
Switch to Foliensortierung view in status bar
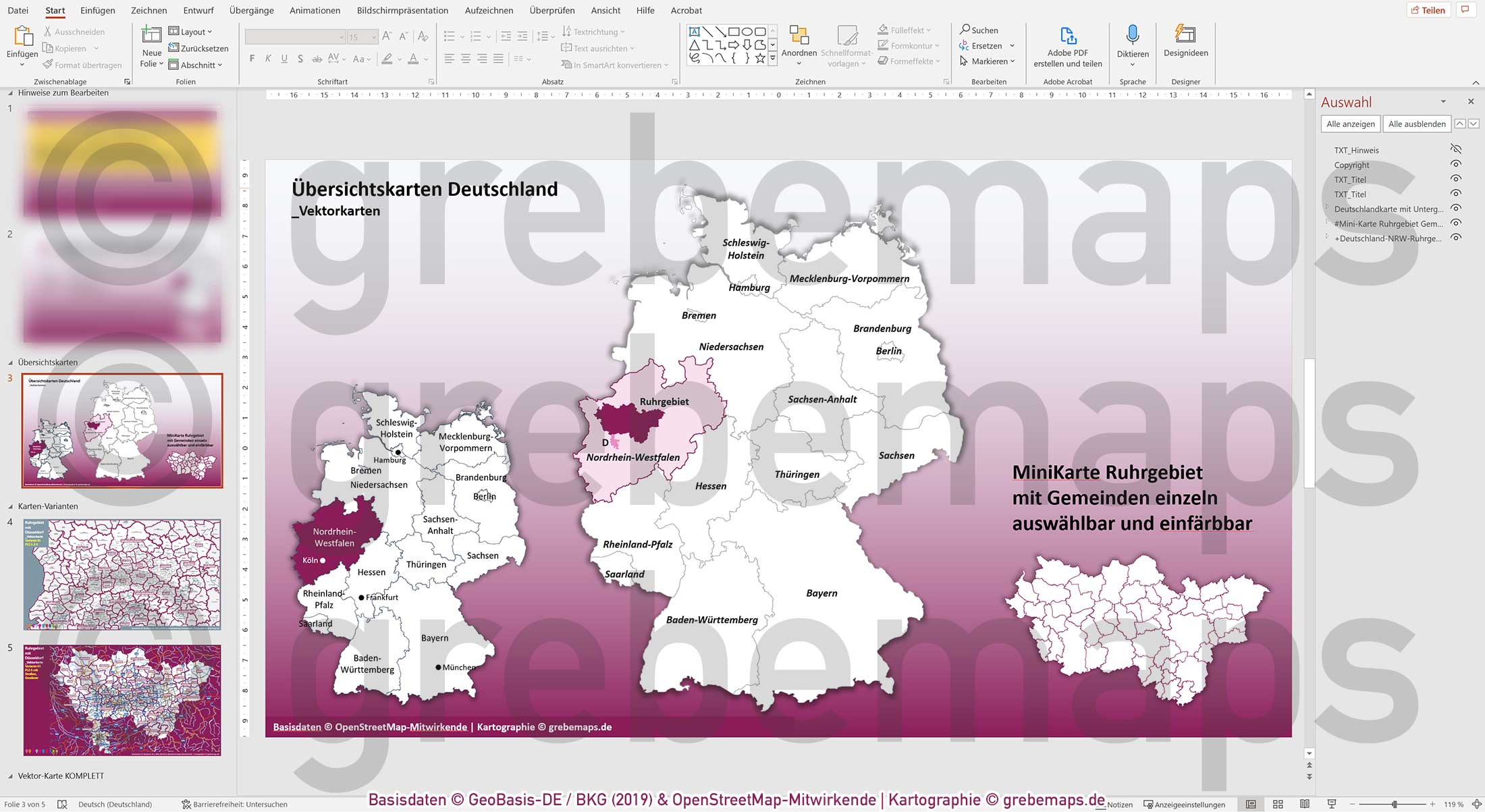(x=1278, y=804)
